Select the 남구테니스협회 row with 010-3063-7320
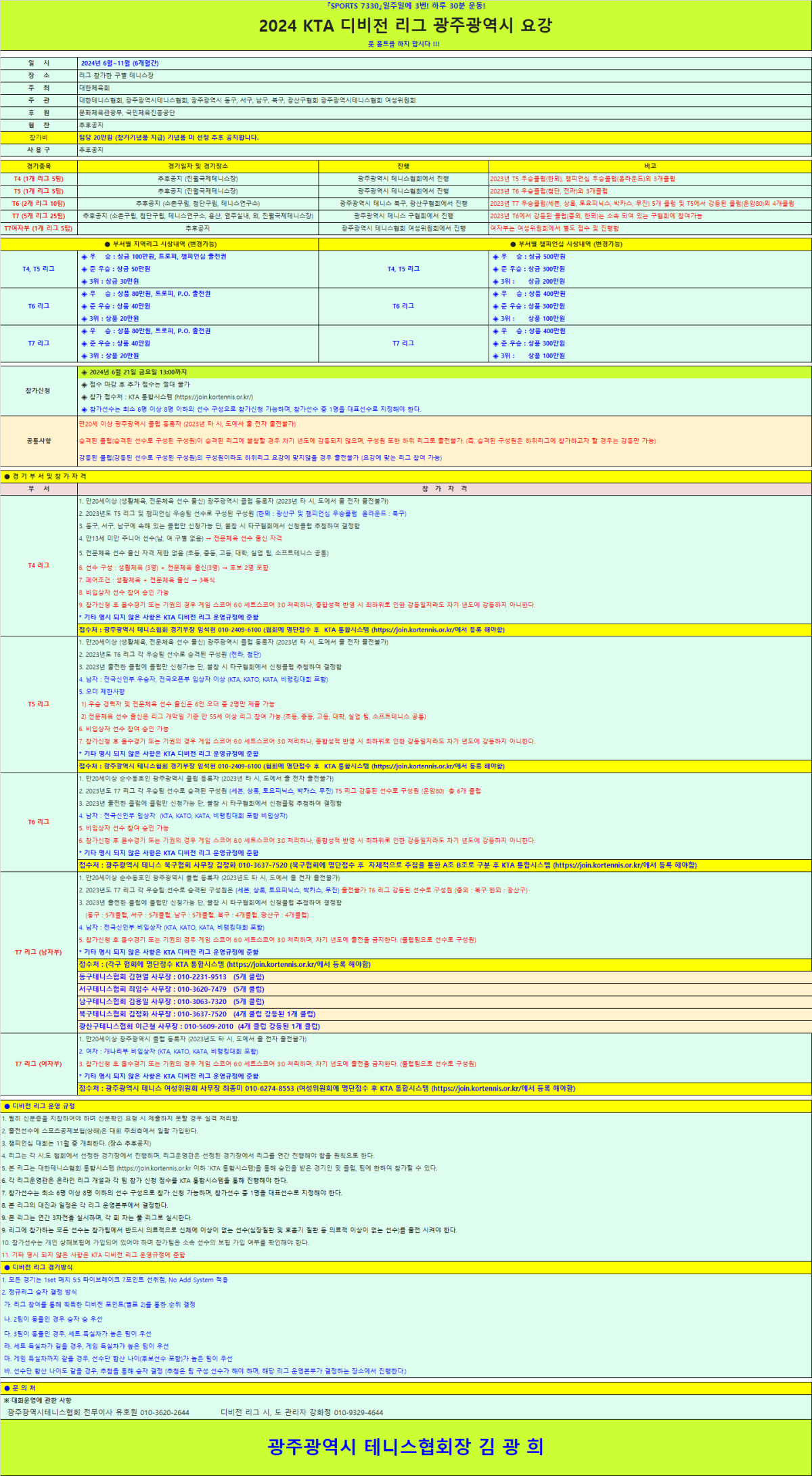812x1476 pixels. click(172, 1001)
